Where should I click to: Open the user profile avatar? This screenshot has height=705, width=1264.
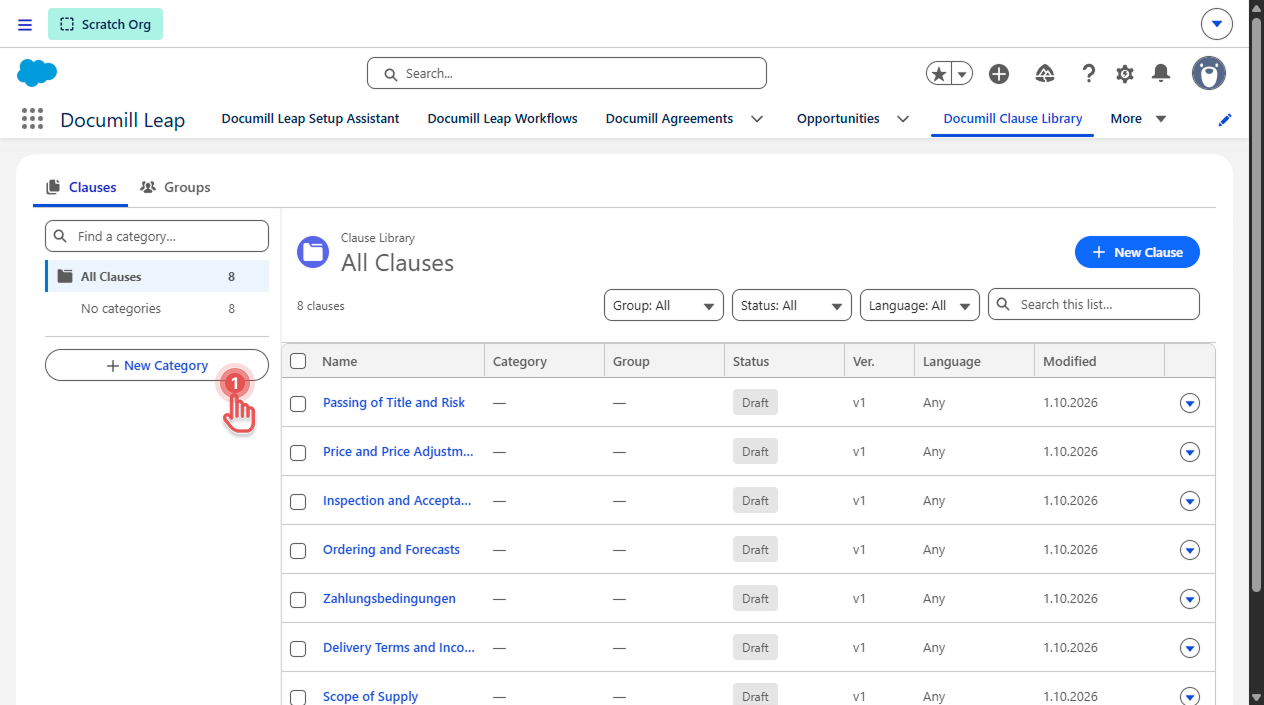click(x=1209, y=73)
